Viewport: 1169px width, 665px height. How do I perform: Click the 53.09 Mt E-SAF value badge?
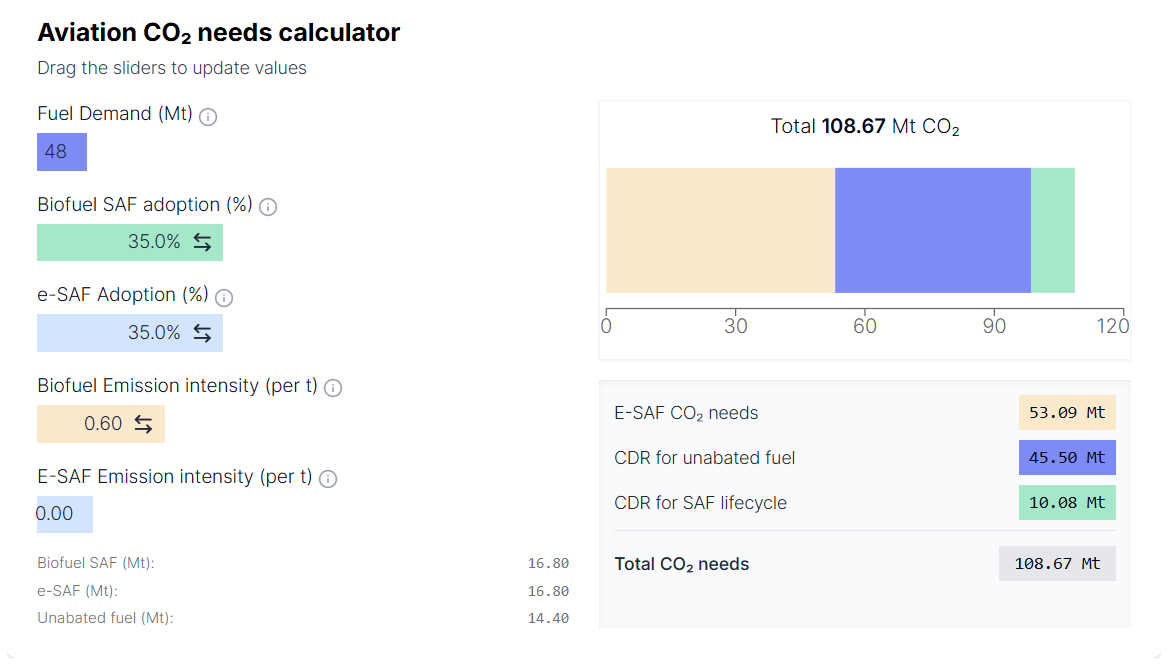[x=1067, y=413]
